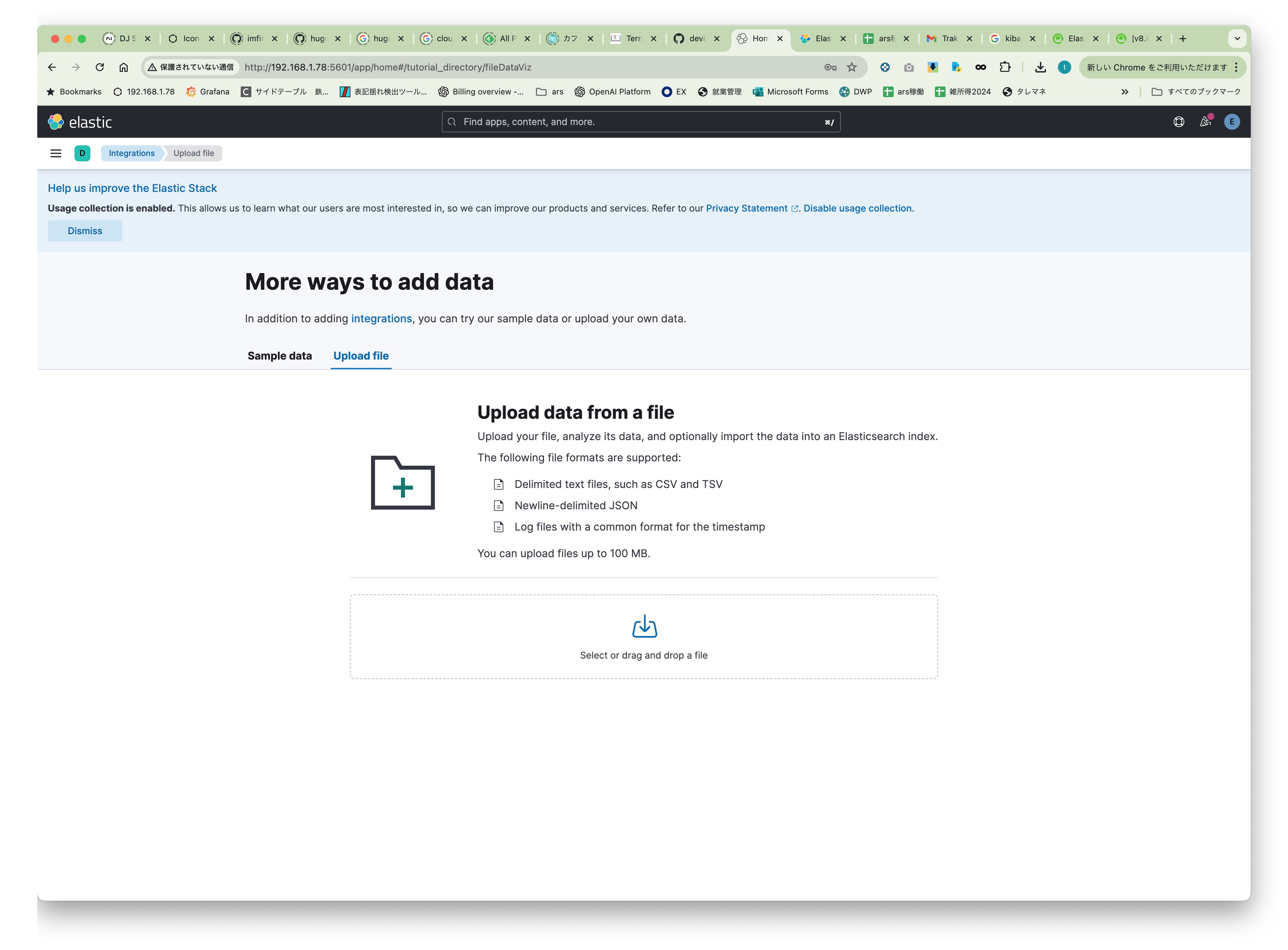Open the Privacy Statement link
This screenshot has width=1288, height=950.
tap(746, 208)
